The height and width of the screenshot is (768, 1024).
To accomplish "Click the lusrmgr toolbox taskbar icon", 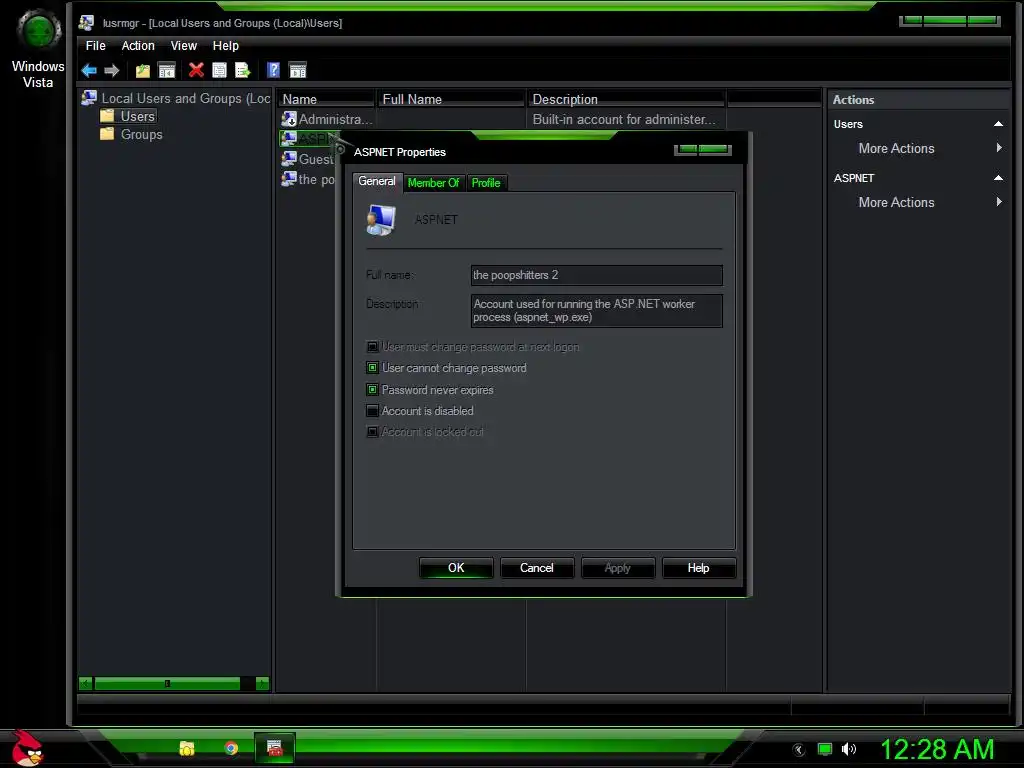I will (x=275, y=748).
